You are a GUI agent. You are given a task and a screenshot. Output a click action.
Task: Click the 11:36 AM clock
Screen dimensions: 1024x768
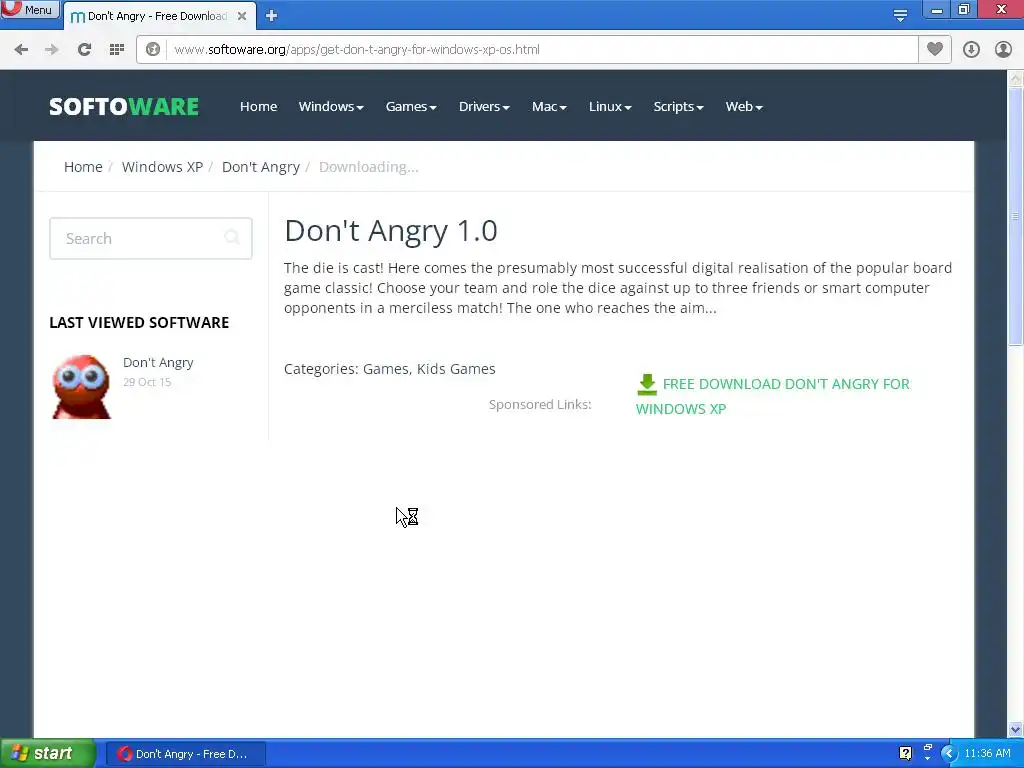click(987, 754)
